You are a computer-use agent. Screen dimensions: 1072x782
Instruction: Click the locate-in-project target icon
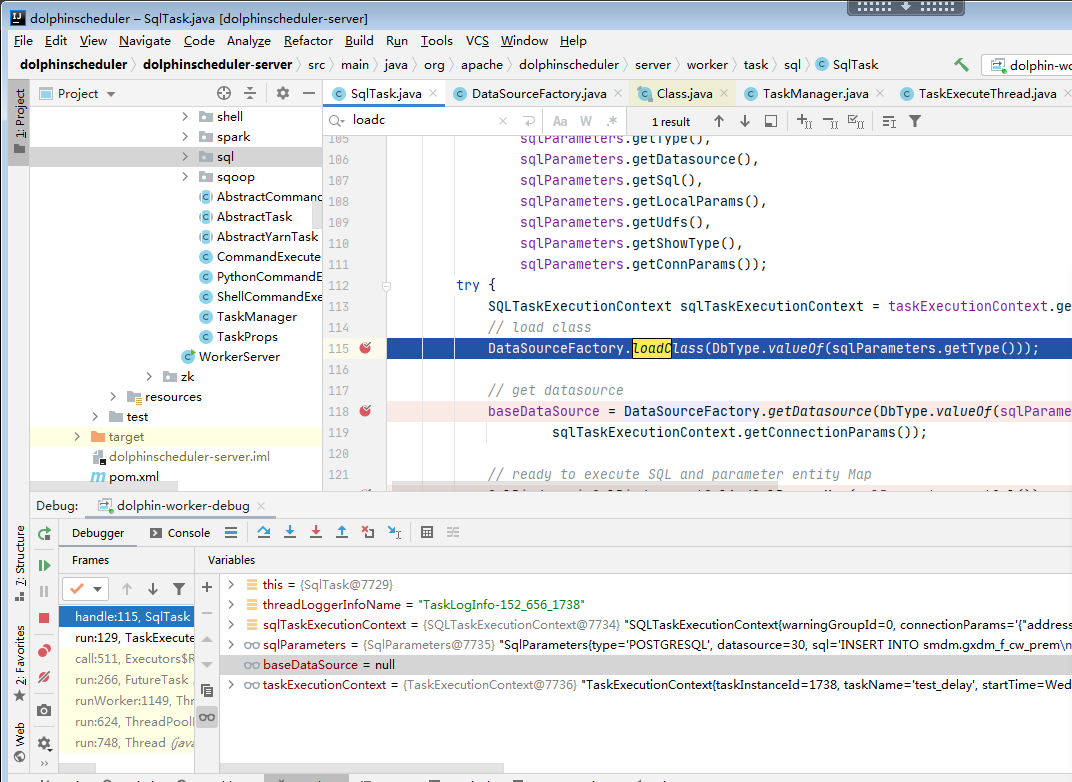pyautogui.click(x=224, y=93)
